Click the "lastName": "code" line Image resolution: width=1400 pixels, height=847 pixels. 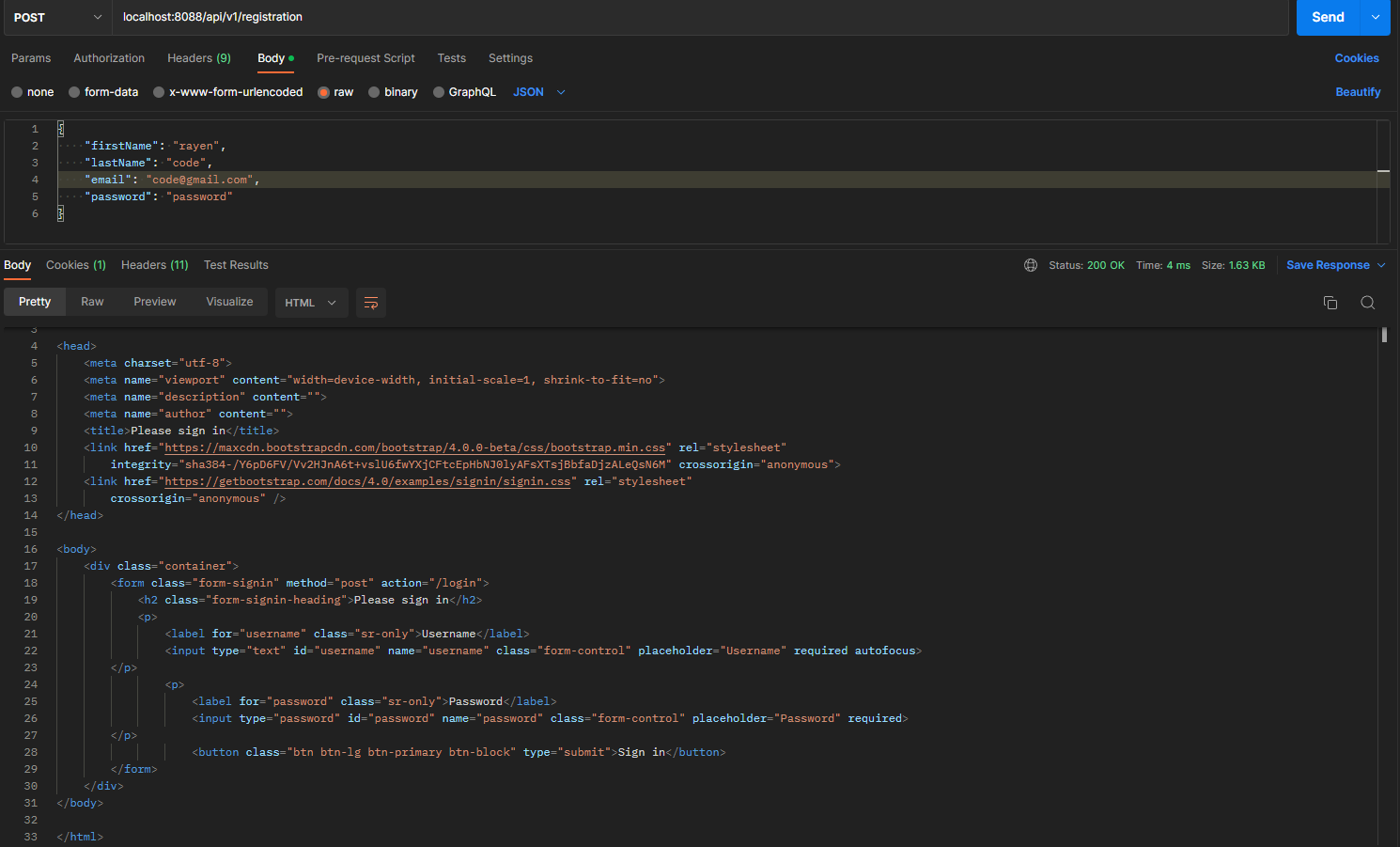pos(148,163)
